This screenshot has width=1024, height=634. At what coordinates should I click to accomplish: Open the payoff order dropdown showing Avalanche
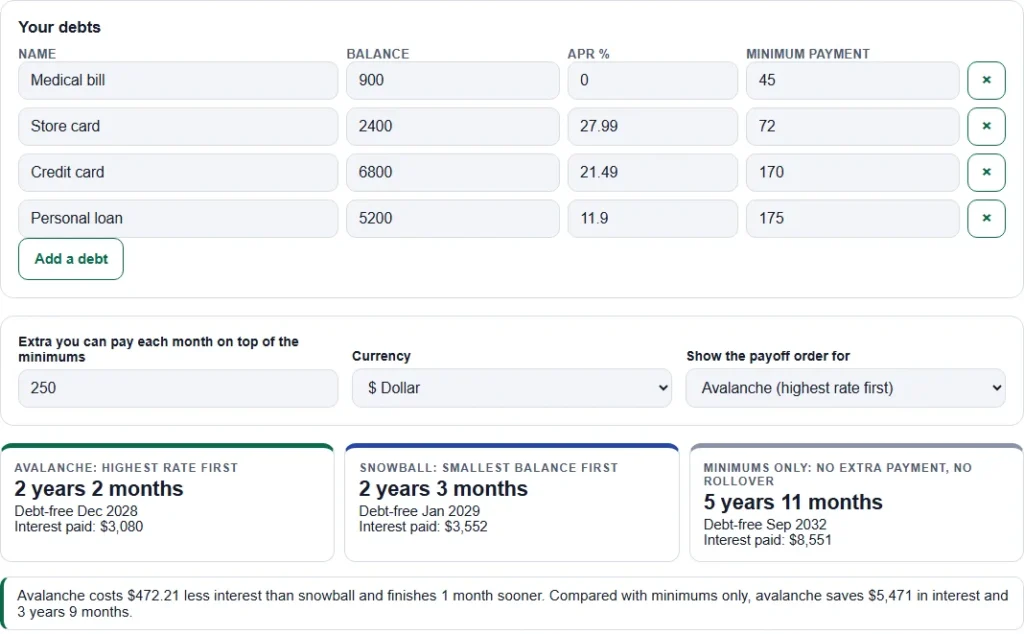click(845, 388)
